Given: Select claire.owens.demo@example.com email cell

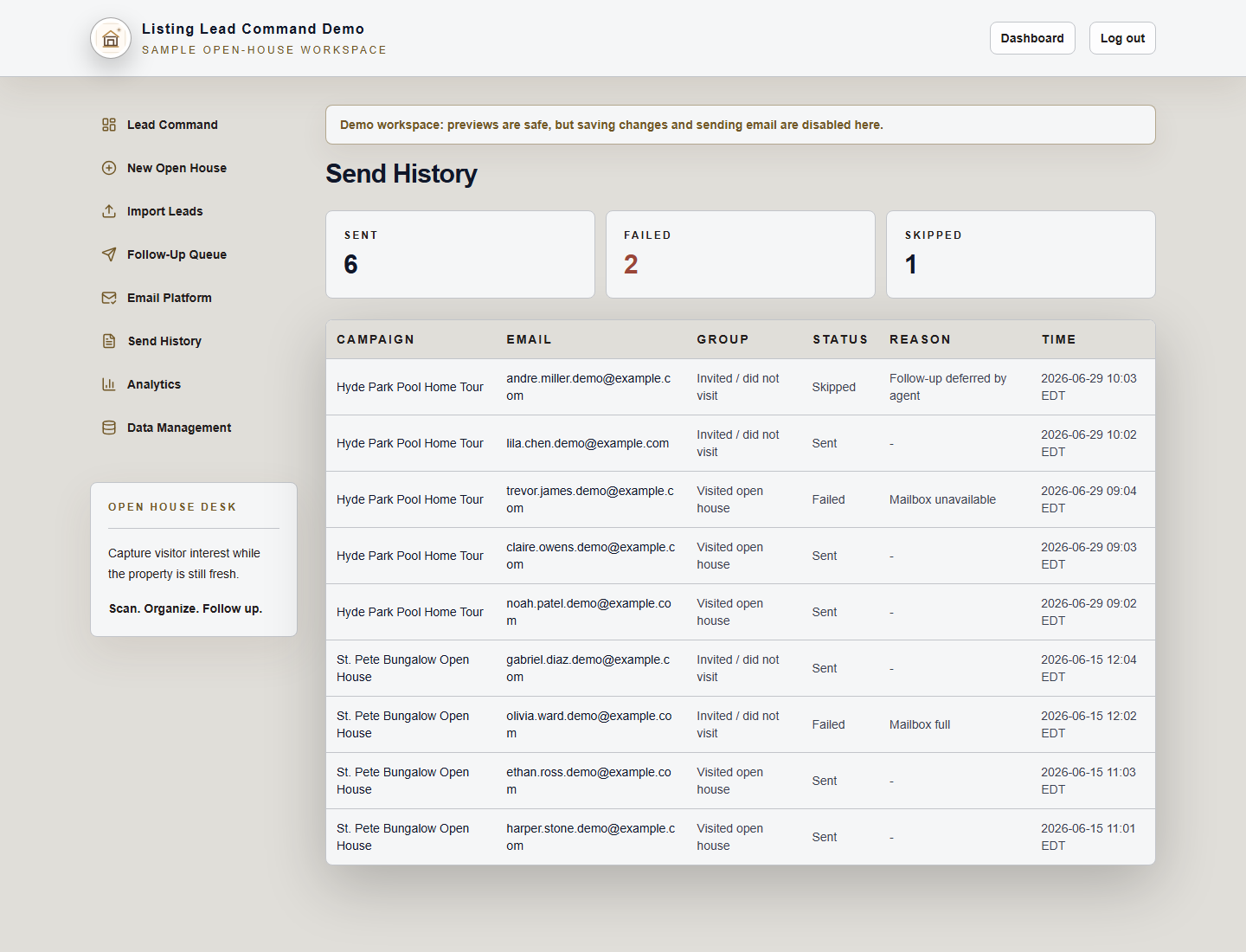Looking at the screenshot, I should (590, 556).
